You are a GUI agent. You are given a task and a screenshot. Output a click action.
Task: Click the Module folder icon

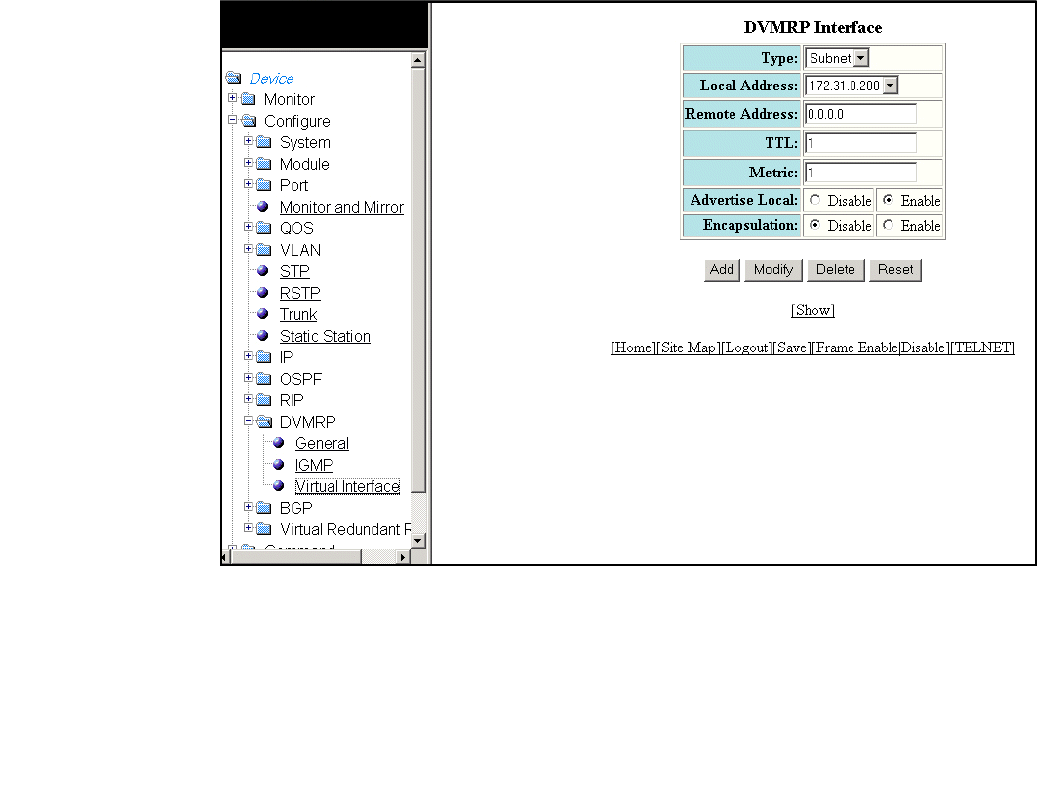coord(264,164)
